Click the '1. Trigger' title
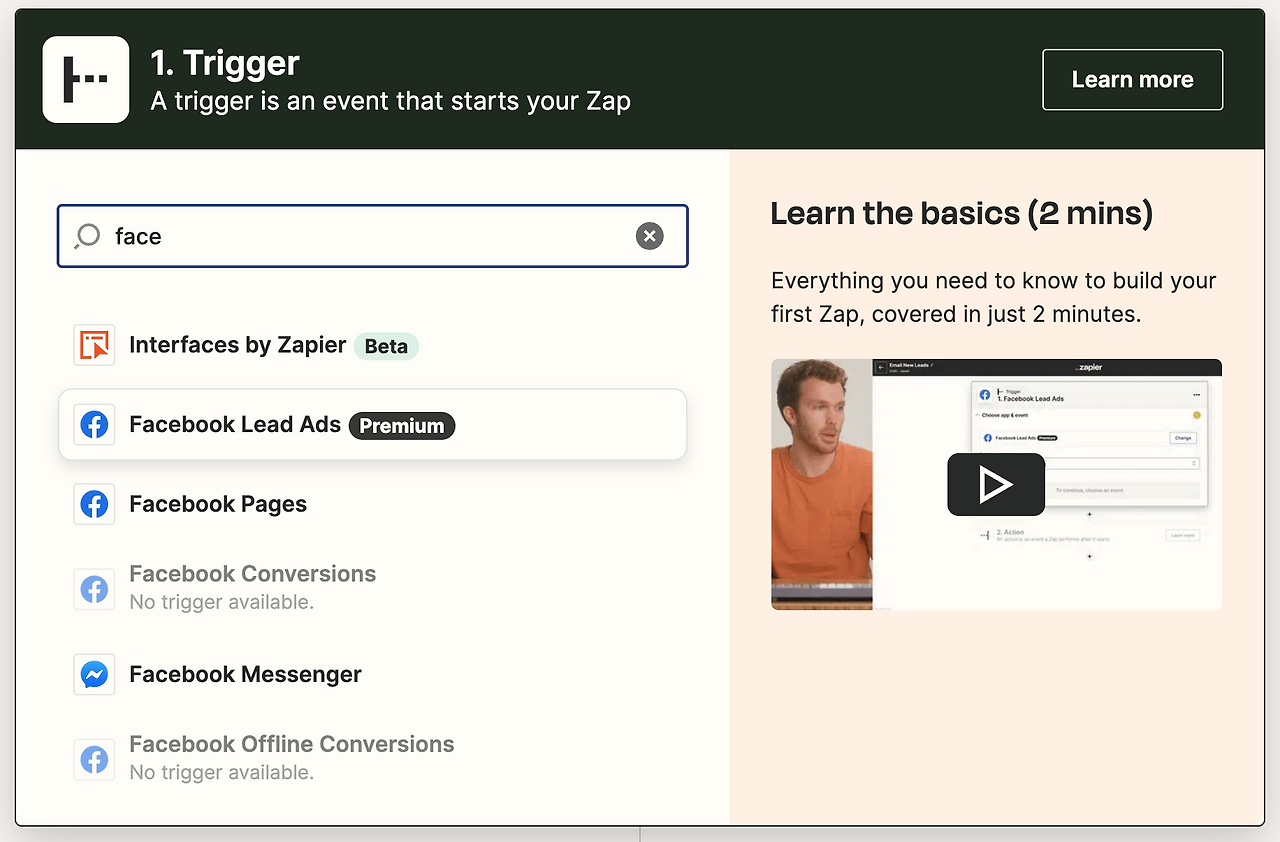 click(225, 63)
